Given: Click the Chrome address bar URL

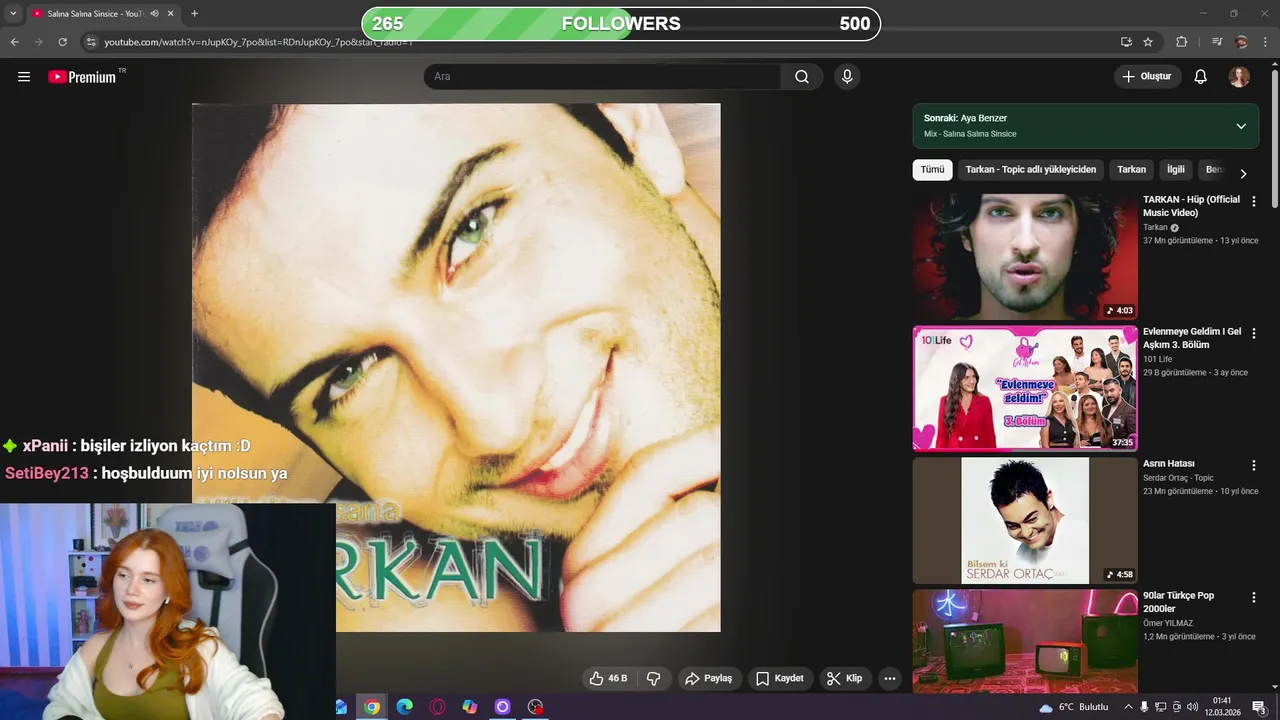Looking at the screenshot, I should pyautogui.click(x=258, y=42).
